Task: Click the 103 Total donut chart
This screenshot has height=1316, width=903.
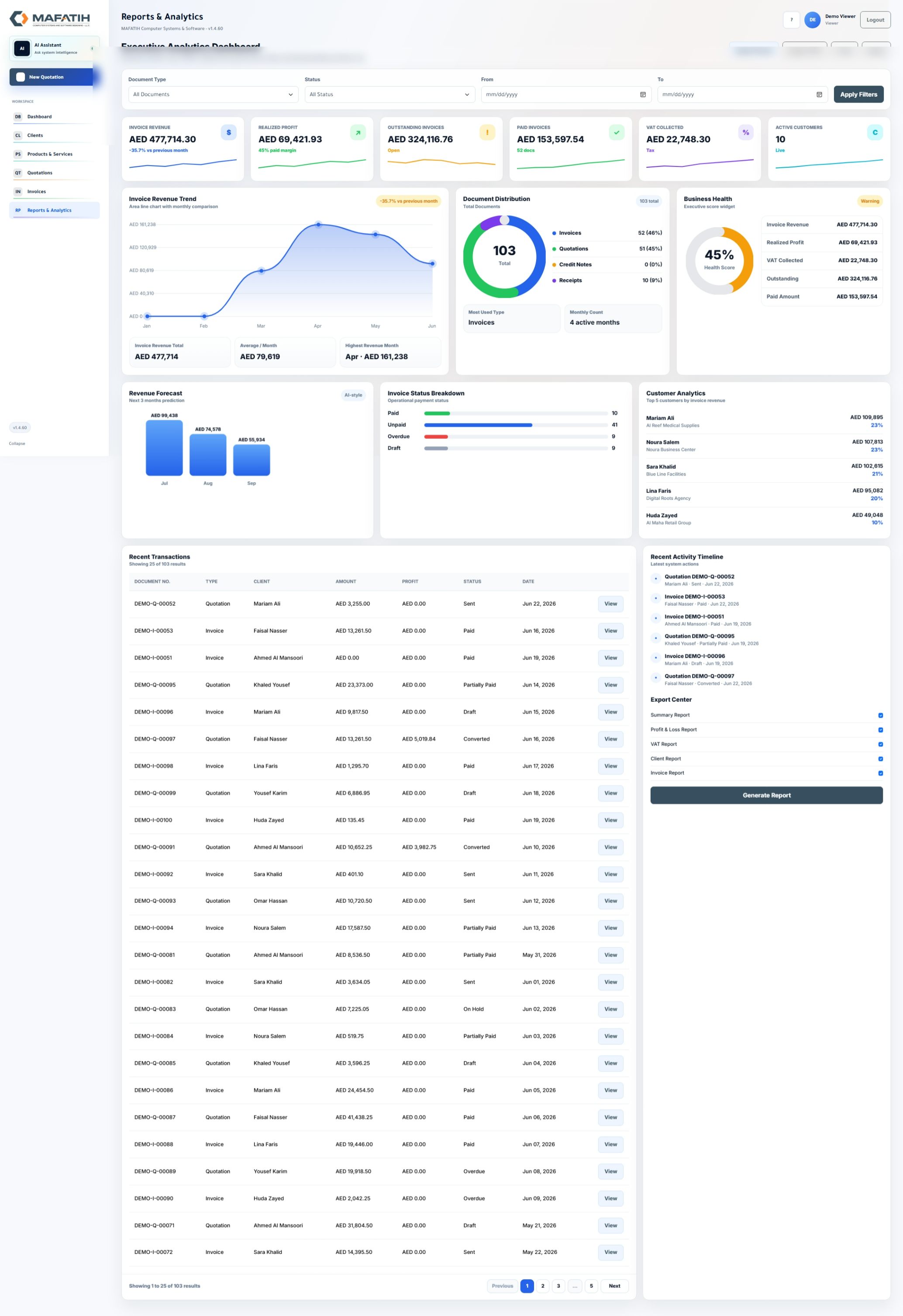Action: point(504,256)
